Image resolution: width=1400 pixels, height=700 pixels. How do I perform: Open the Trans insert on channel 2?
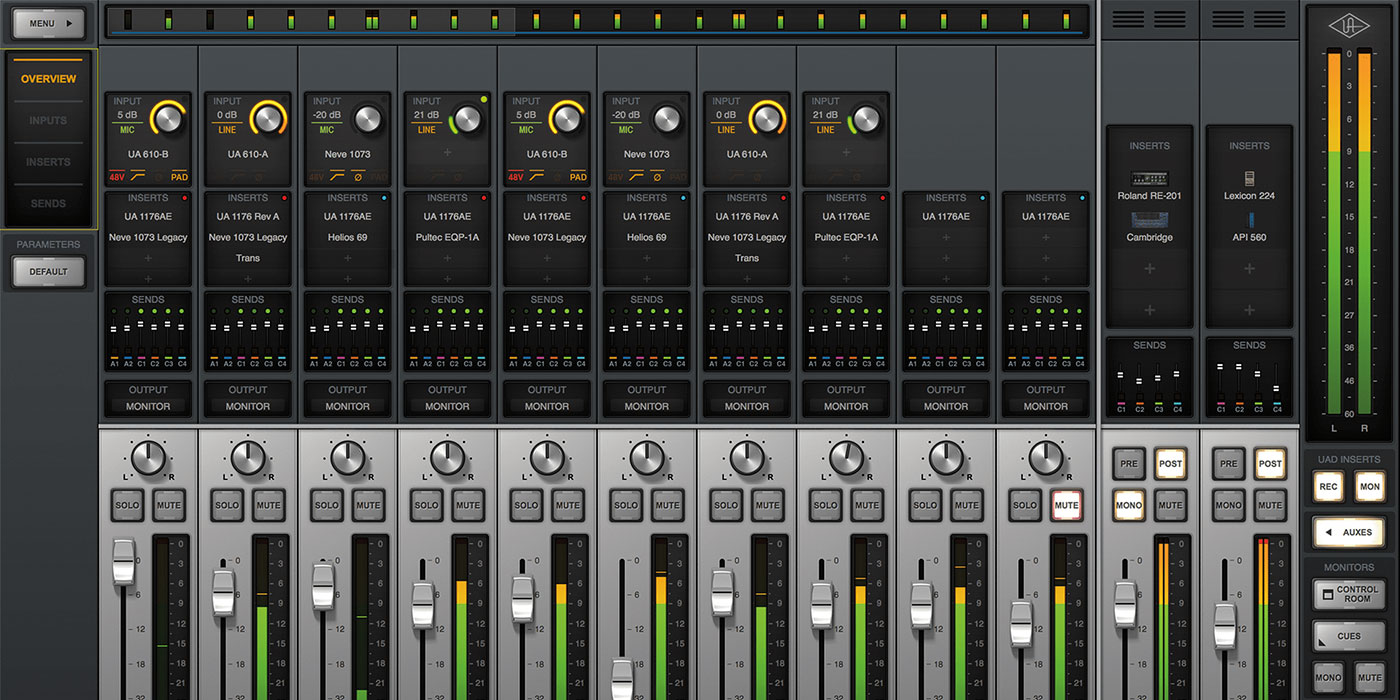click(248, 258)
